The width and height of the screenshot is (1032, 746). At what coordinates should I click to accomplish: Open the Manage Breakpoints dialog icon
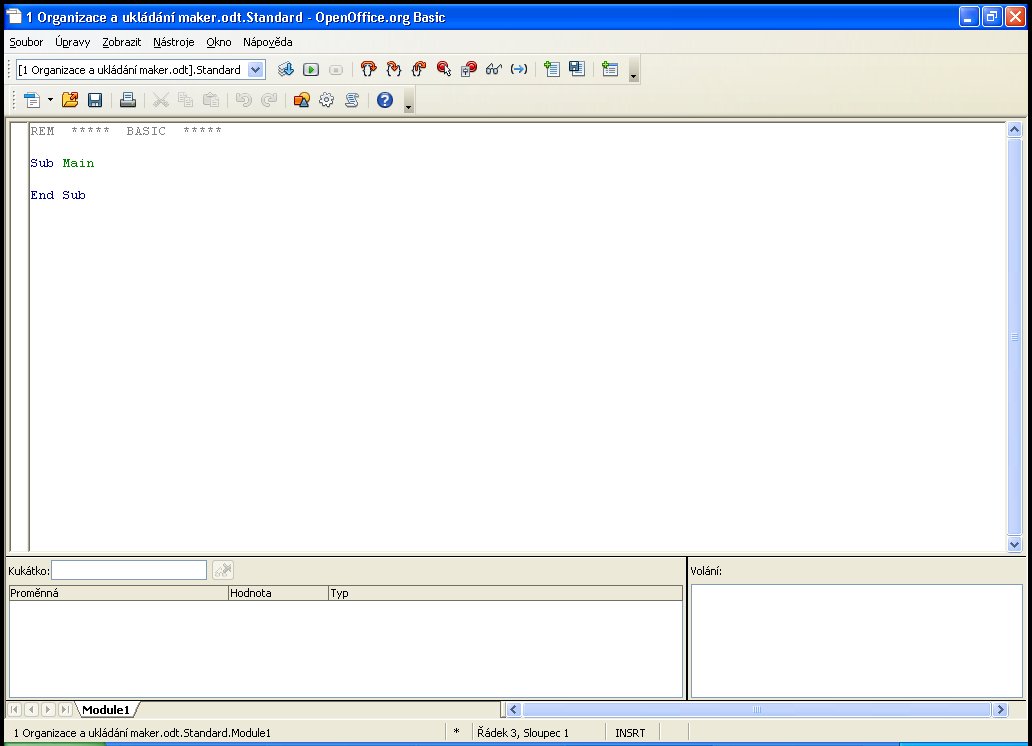[469, 69]
